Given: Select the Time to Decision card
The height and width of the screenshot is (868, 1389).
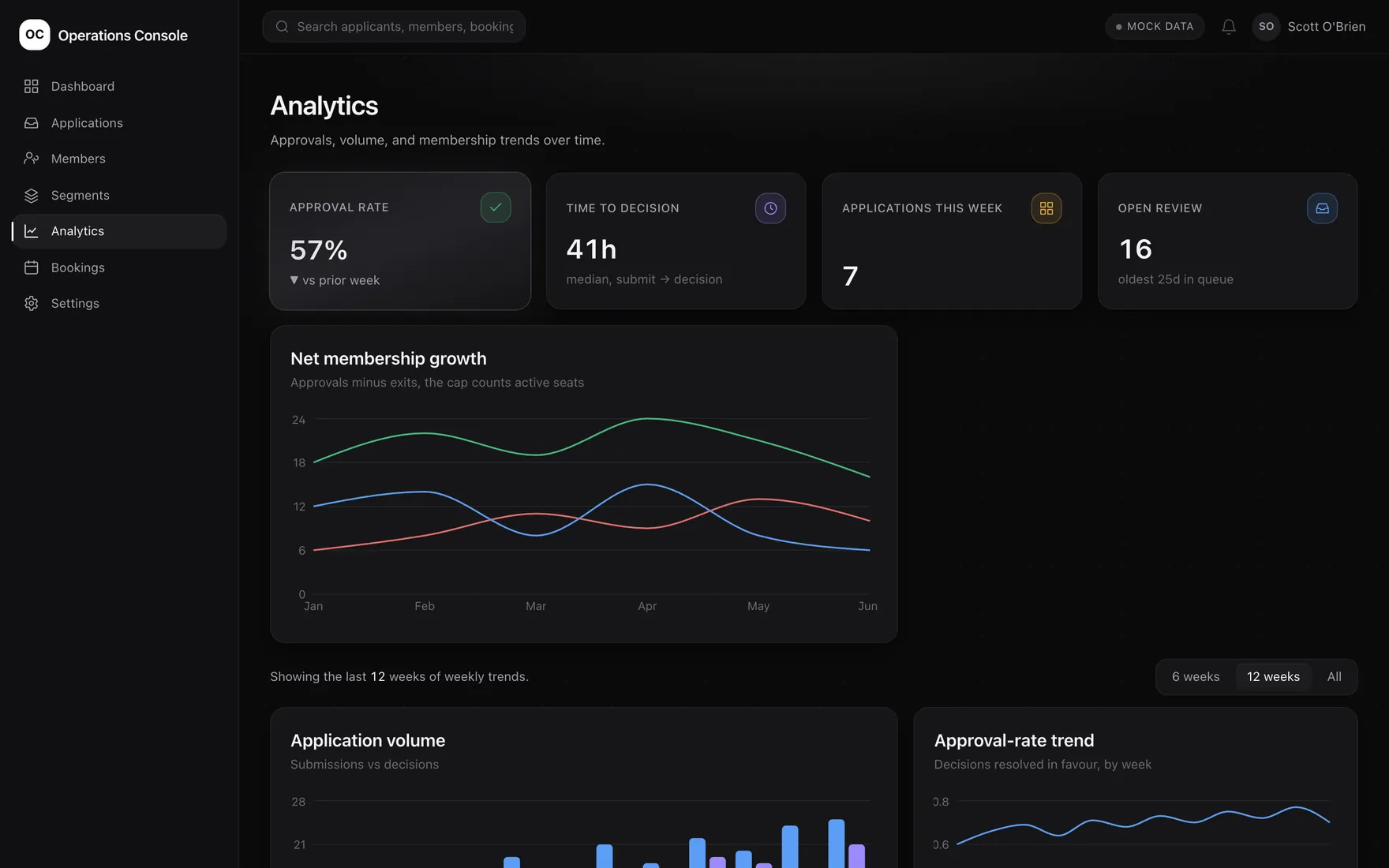Looking at the screenshot, I should point(676,241).
